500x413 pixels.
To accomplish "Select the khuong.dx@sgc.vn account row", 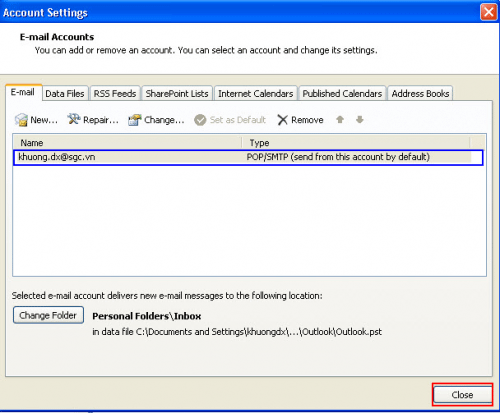I will click(248, 157).
